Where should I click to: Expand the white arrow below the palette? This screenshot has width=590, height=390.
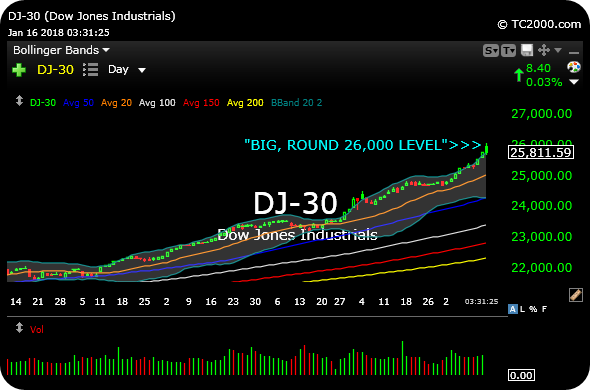point(574,82)
